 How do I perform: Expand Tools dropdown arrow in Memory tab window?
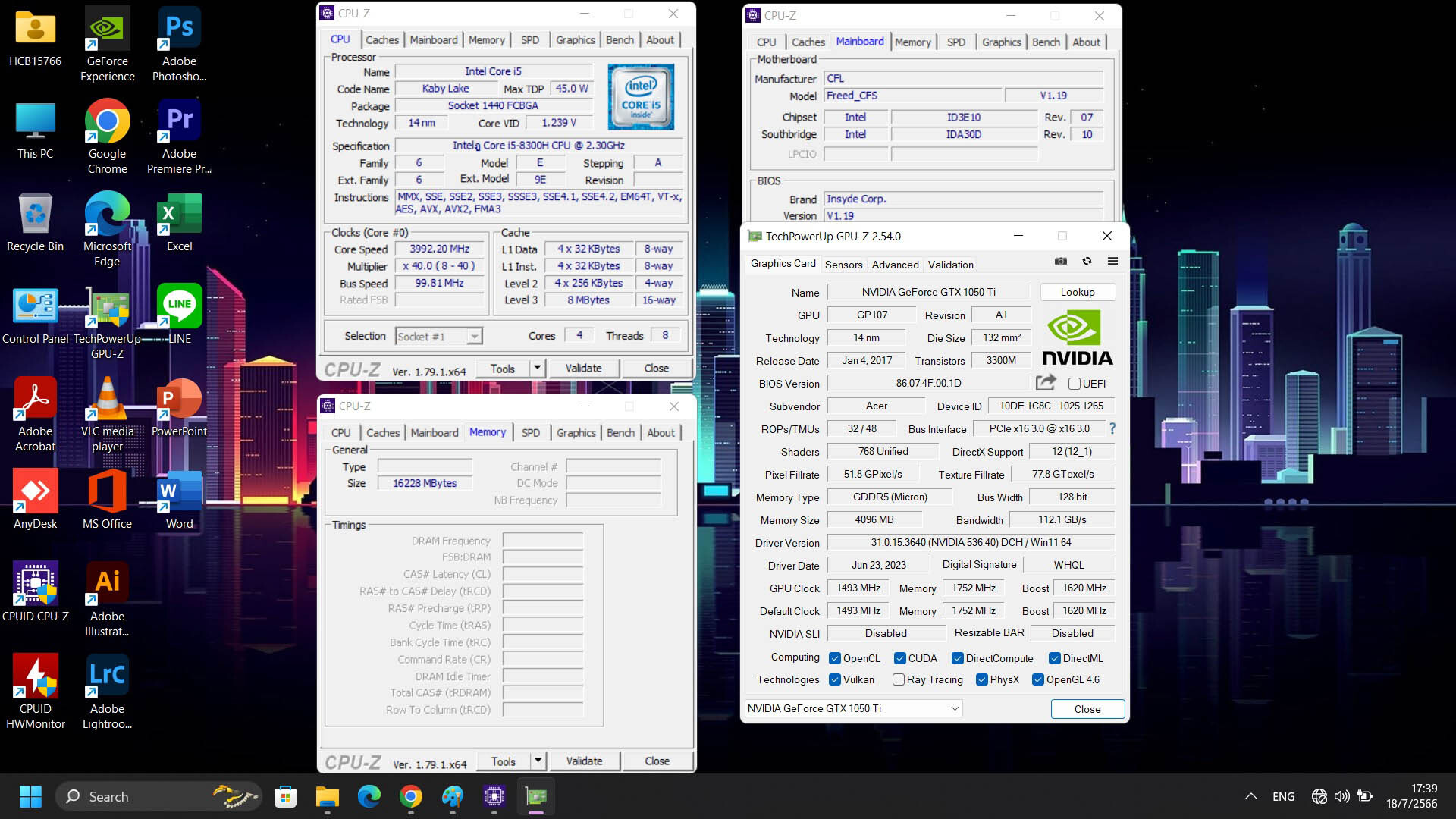[538, 761]
